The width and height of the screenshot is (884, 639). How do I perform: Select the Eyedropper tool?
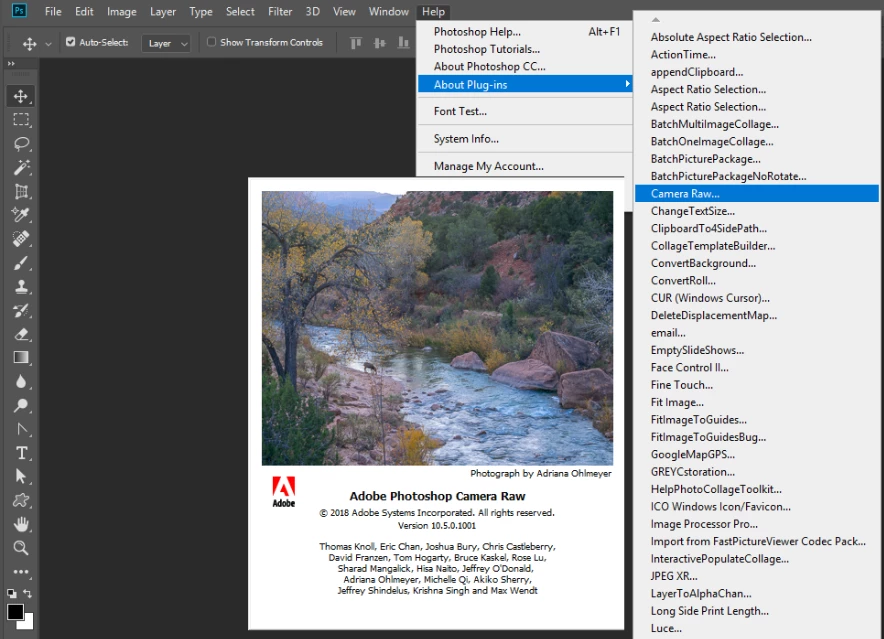point(21,215)
